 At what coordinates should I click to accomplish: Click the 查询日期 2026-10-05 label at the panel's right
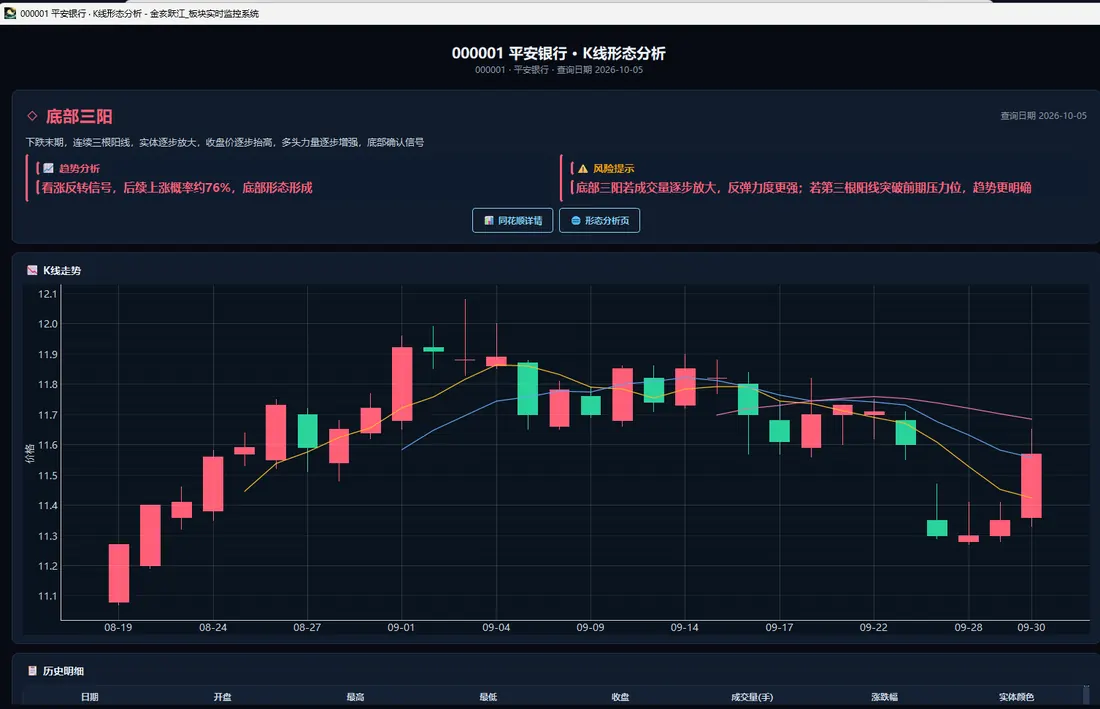tap(1043, 116)
